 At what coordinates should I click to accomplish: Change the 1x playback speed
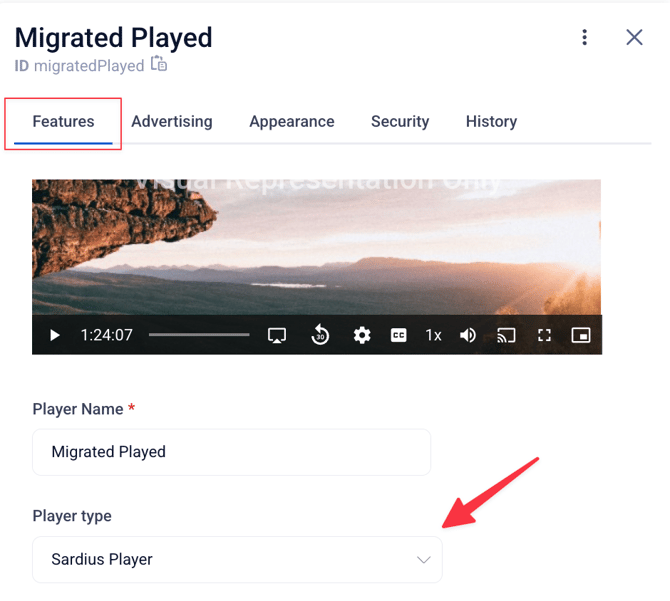click(x=433, y=336)
